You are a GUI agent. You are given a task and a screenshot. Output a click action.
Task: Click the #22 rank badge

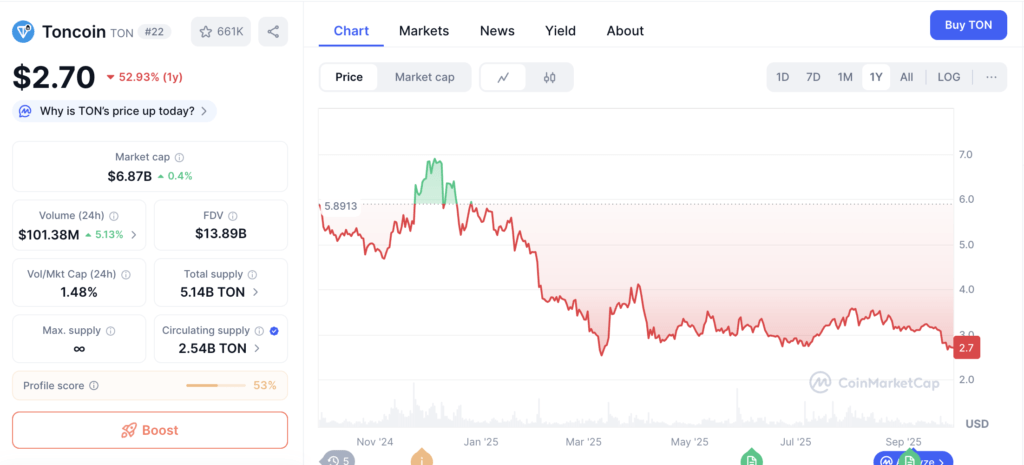coord(154,31)
